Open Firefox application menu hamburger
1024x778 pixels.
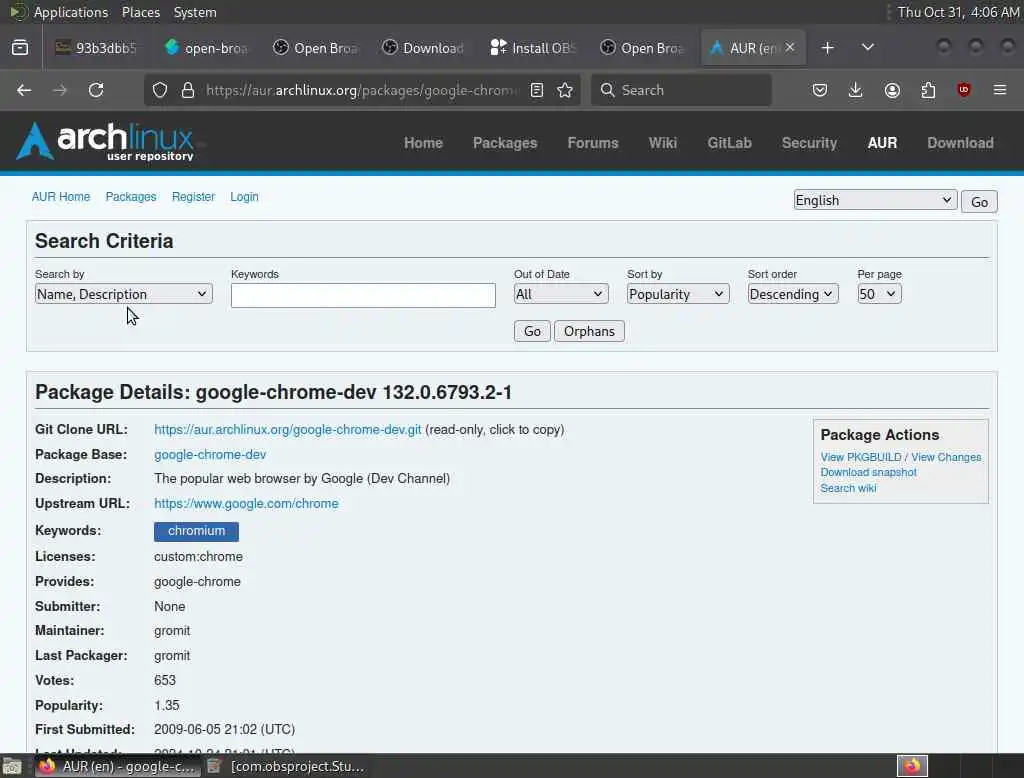tap(1000, 90)
